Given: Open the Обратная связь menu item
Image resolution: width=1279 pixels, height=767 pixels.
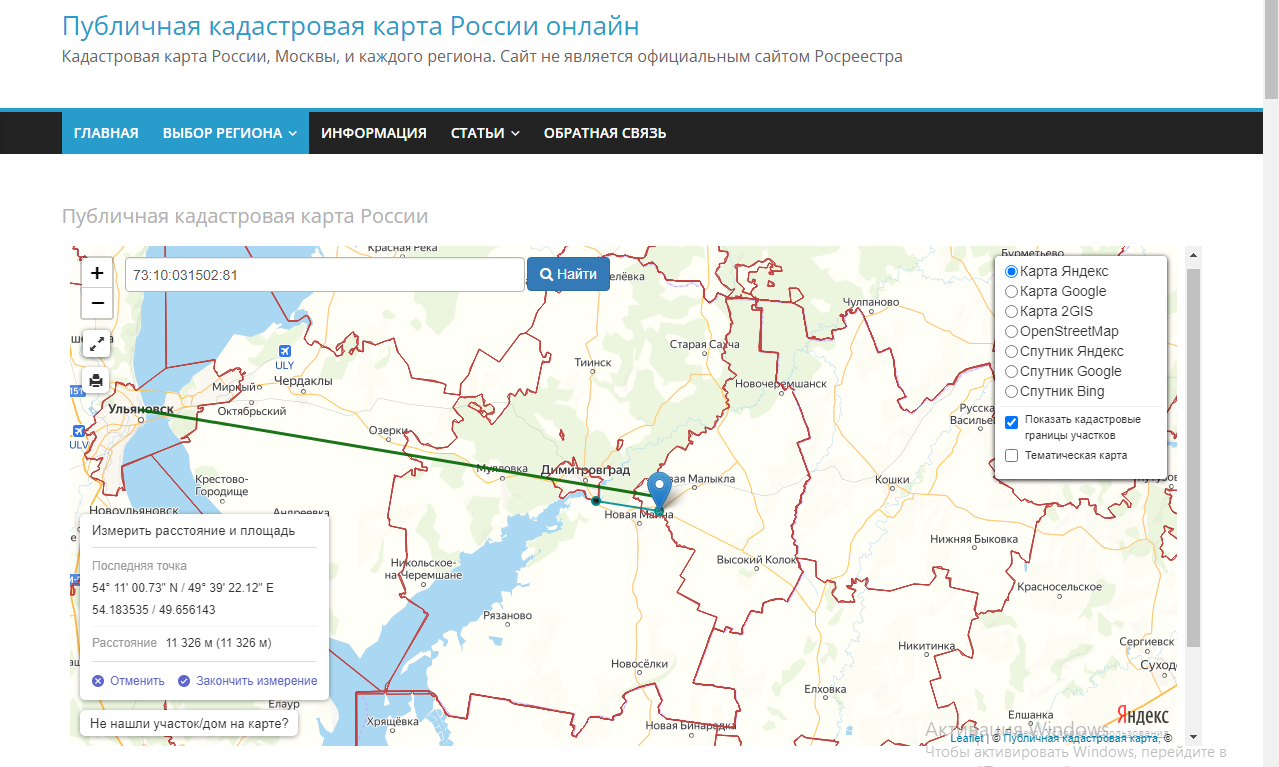Looking at the screenshot, I should point(605,133).
